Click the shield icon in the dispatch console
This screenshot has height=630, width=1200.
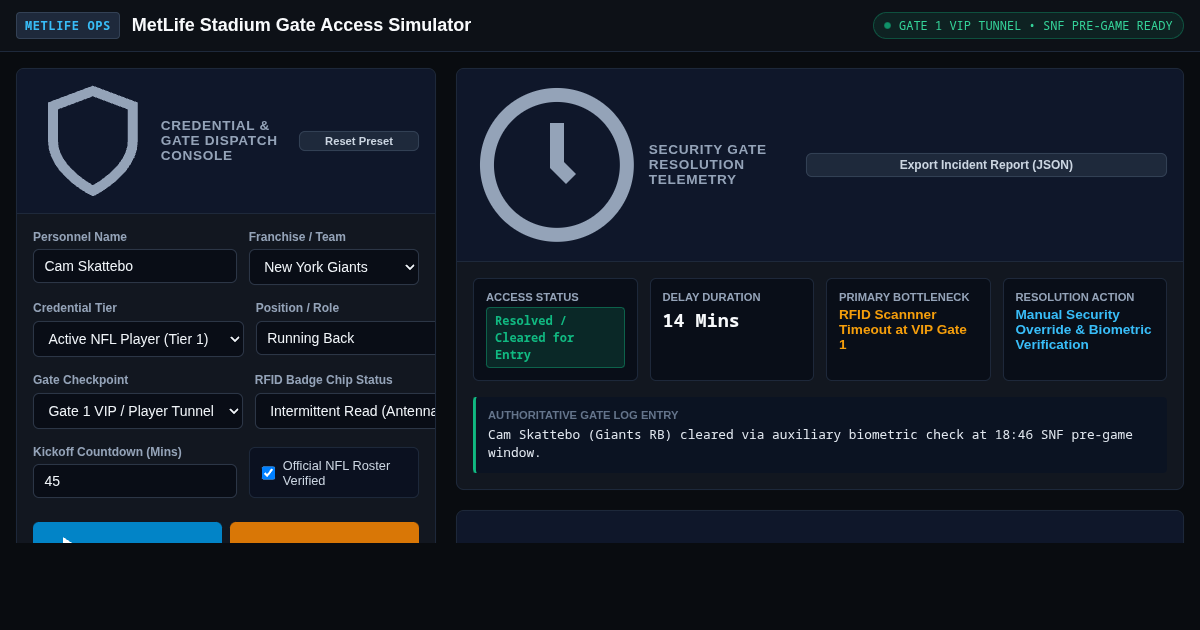point(93,141)
